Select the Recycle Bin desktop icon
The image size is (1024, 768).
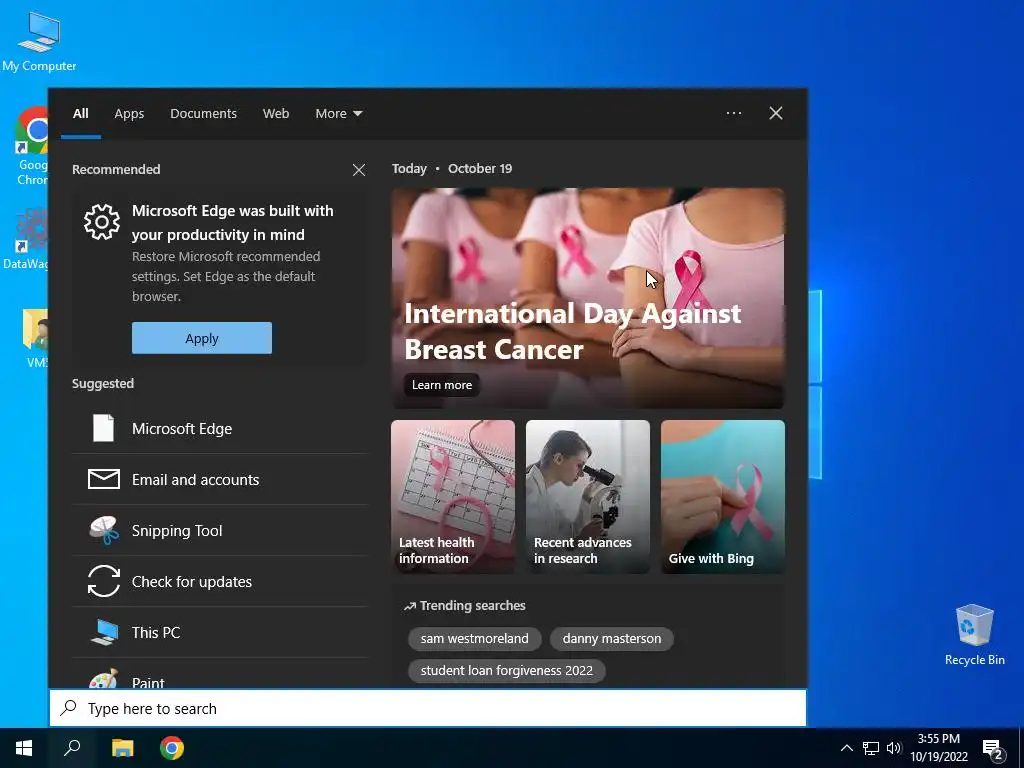click(x=974, y=635)
